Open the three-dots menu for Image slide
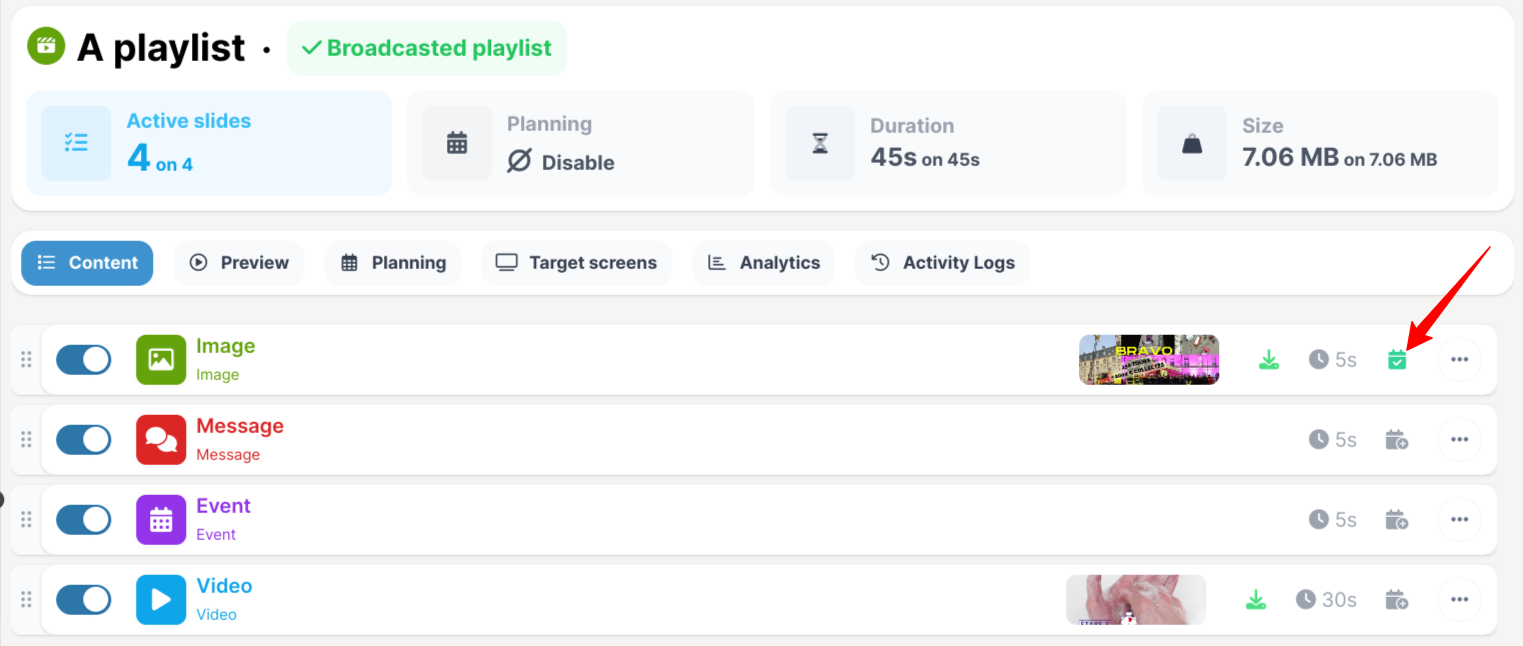This screenshot has width=1523, height=646. coord(1459,360)
